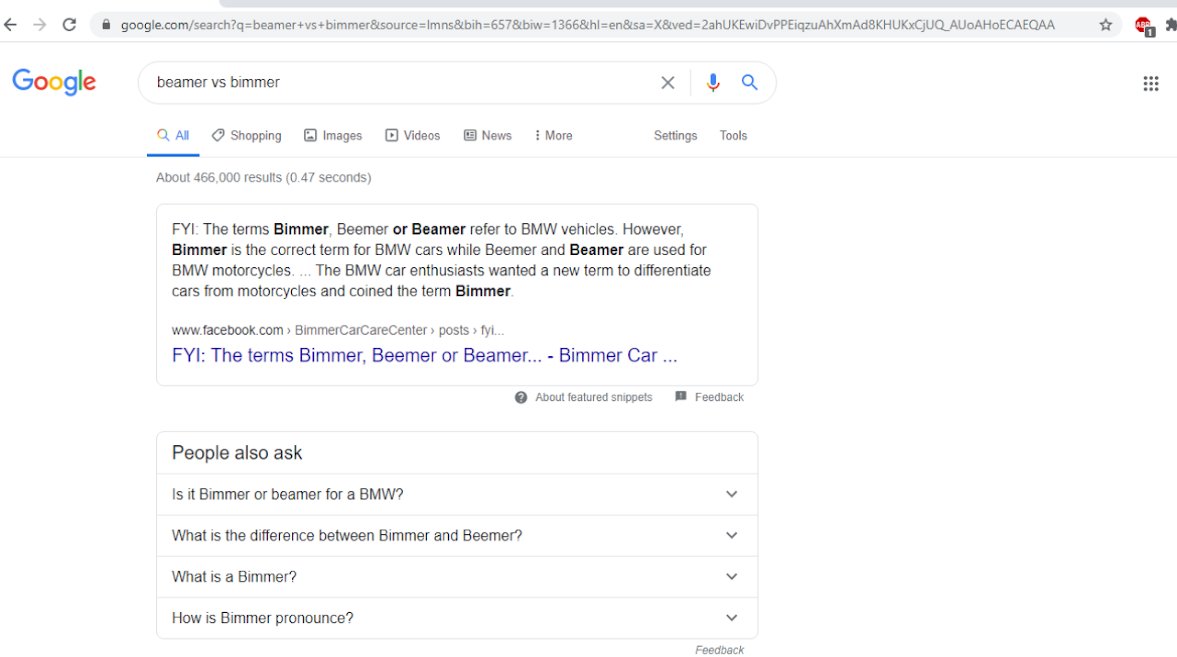Click the flag icon next to snippet Feedback

click(x=681, y=396)
